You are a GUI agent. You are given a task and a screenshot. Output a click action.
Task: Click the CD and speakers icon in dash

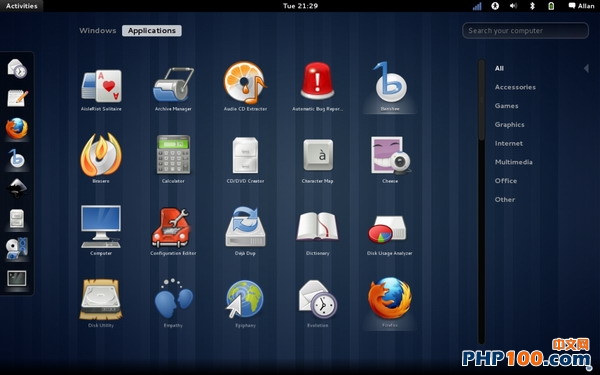point(17,248)
